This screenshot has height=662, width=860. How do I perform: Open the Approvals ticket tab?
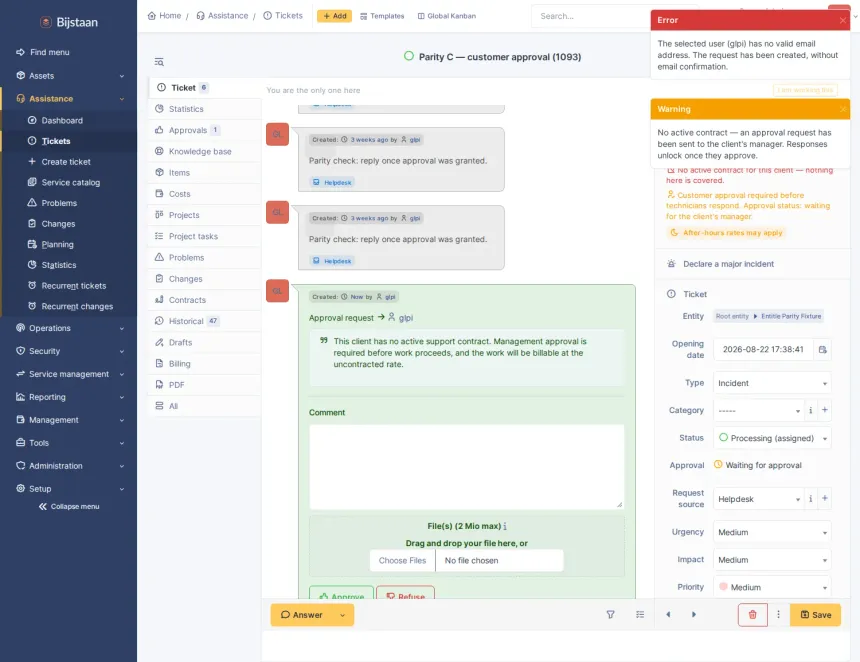click(204, 130)
